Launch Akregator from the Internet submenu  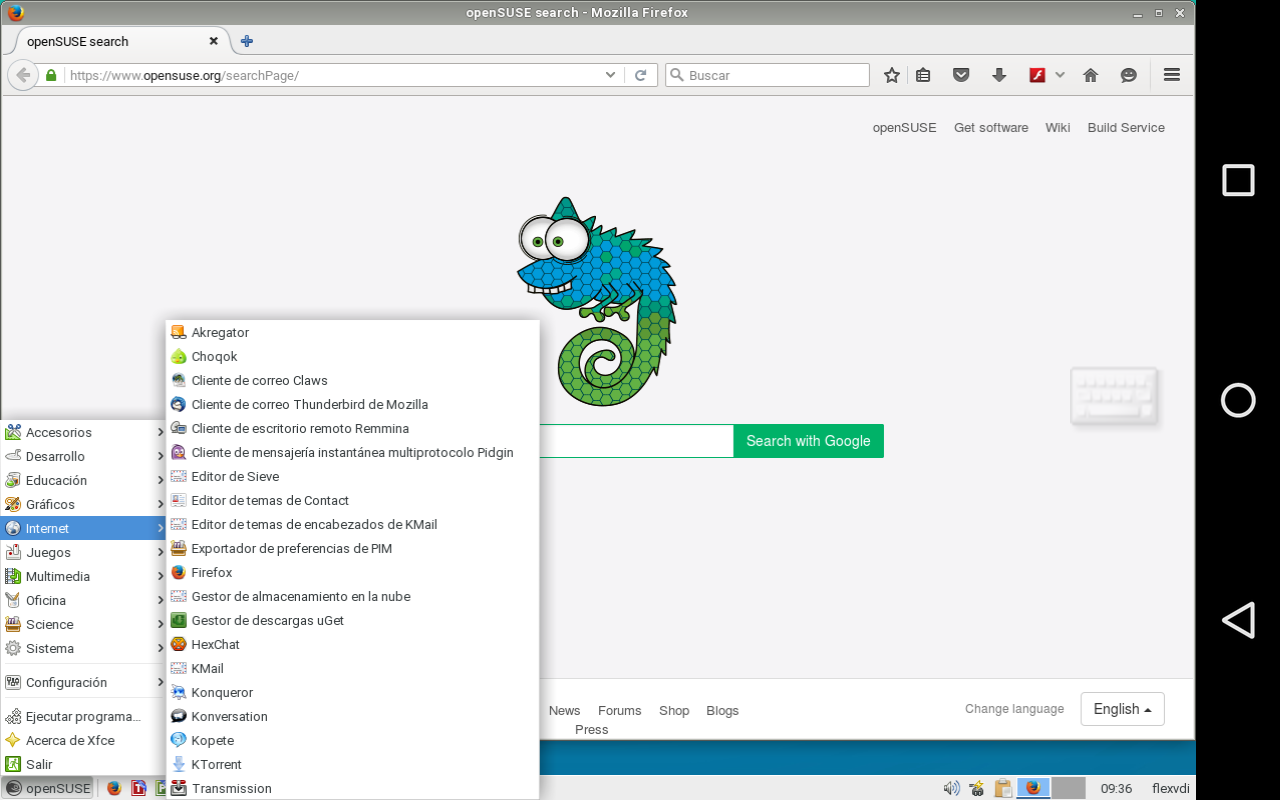352,332
